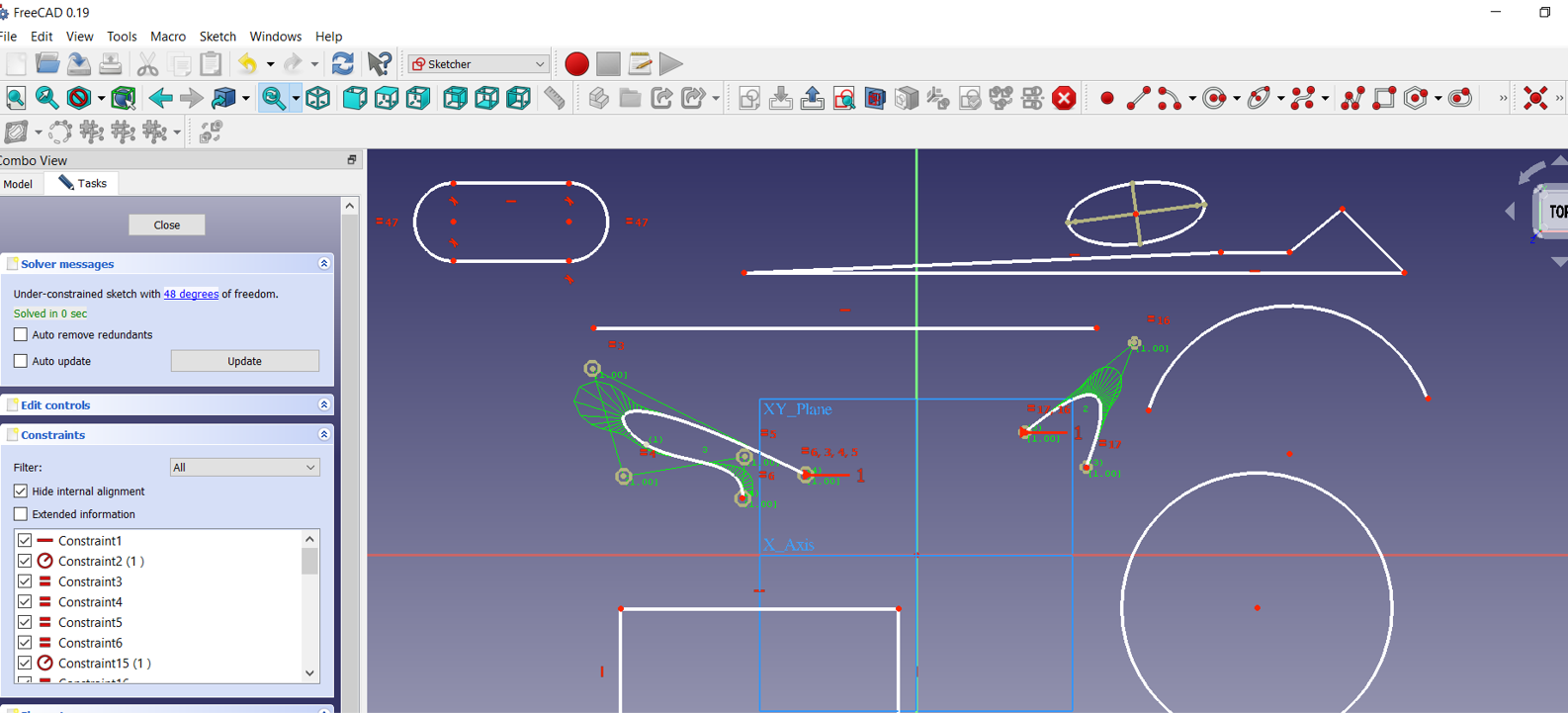
Task: Click constraint list scrollbar down arrow
Action: click(x=310, y=673)
